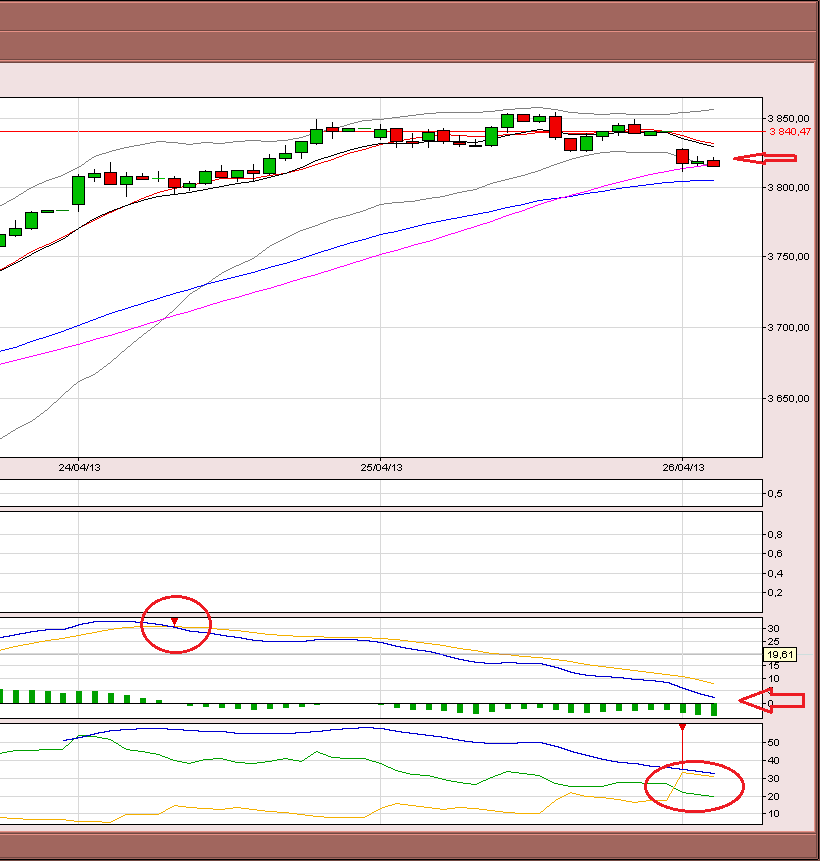Click the highlighted 19,61 value tag
This screenshot has width=820, height=861.
click(780, 655)
